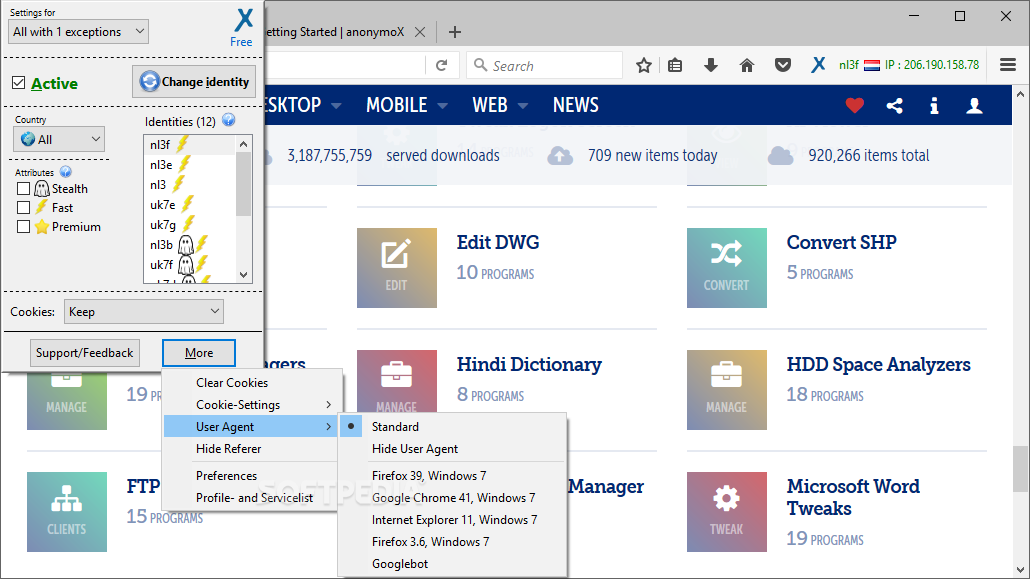Viewport: 1030px width, 579px height.
Task: Open the Settings for dropdown
Action: tap(78, 32)
